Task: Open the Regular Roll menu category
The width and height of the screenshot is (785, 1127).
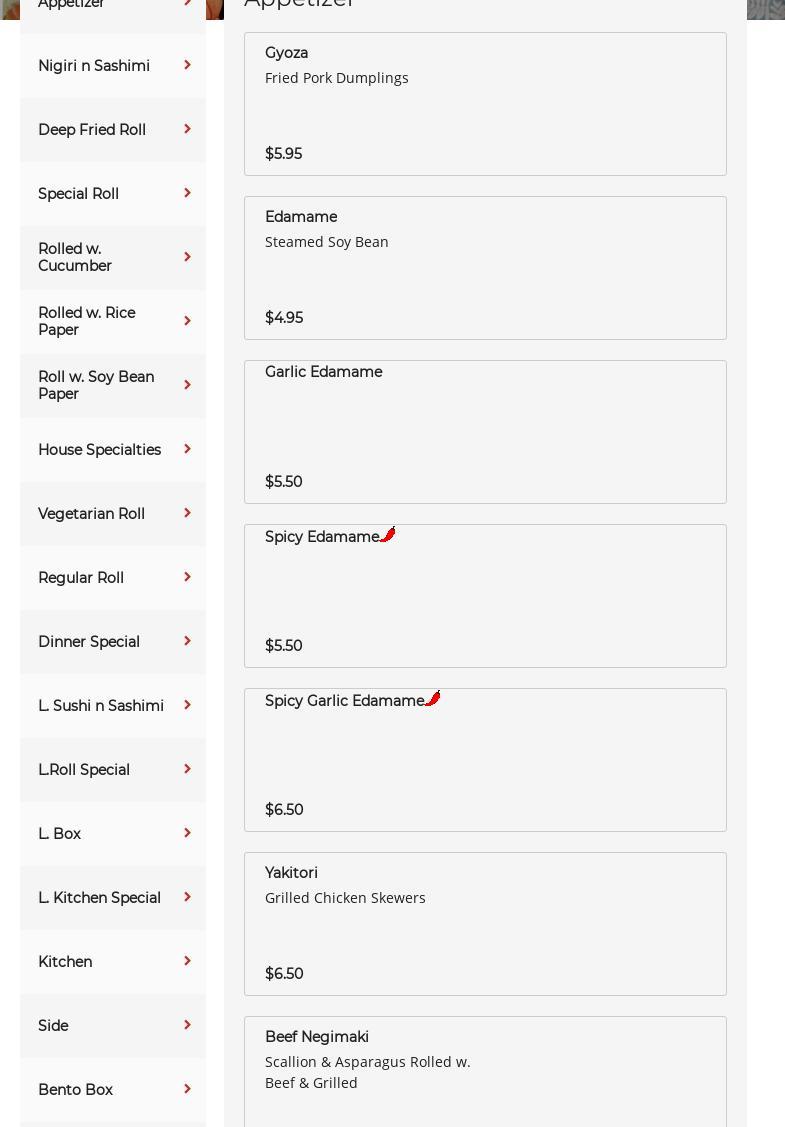Action: pyautogui.click(x=81, y=578)
